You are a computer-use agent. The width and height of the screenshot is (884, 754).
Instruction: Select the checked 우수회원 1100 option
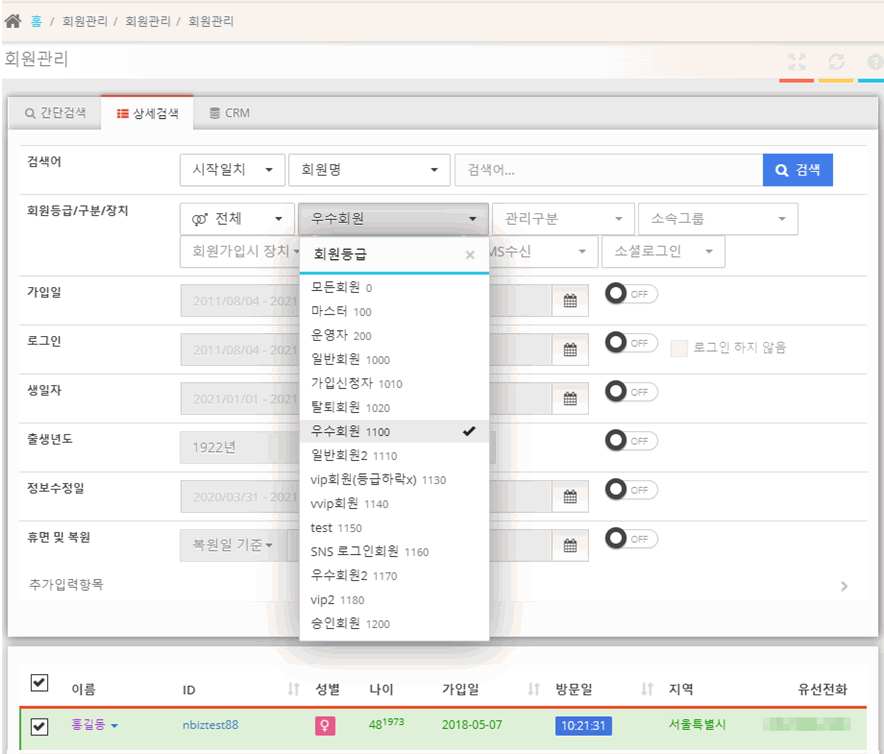pyautogui.click(x=394, y=431)
